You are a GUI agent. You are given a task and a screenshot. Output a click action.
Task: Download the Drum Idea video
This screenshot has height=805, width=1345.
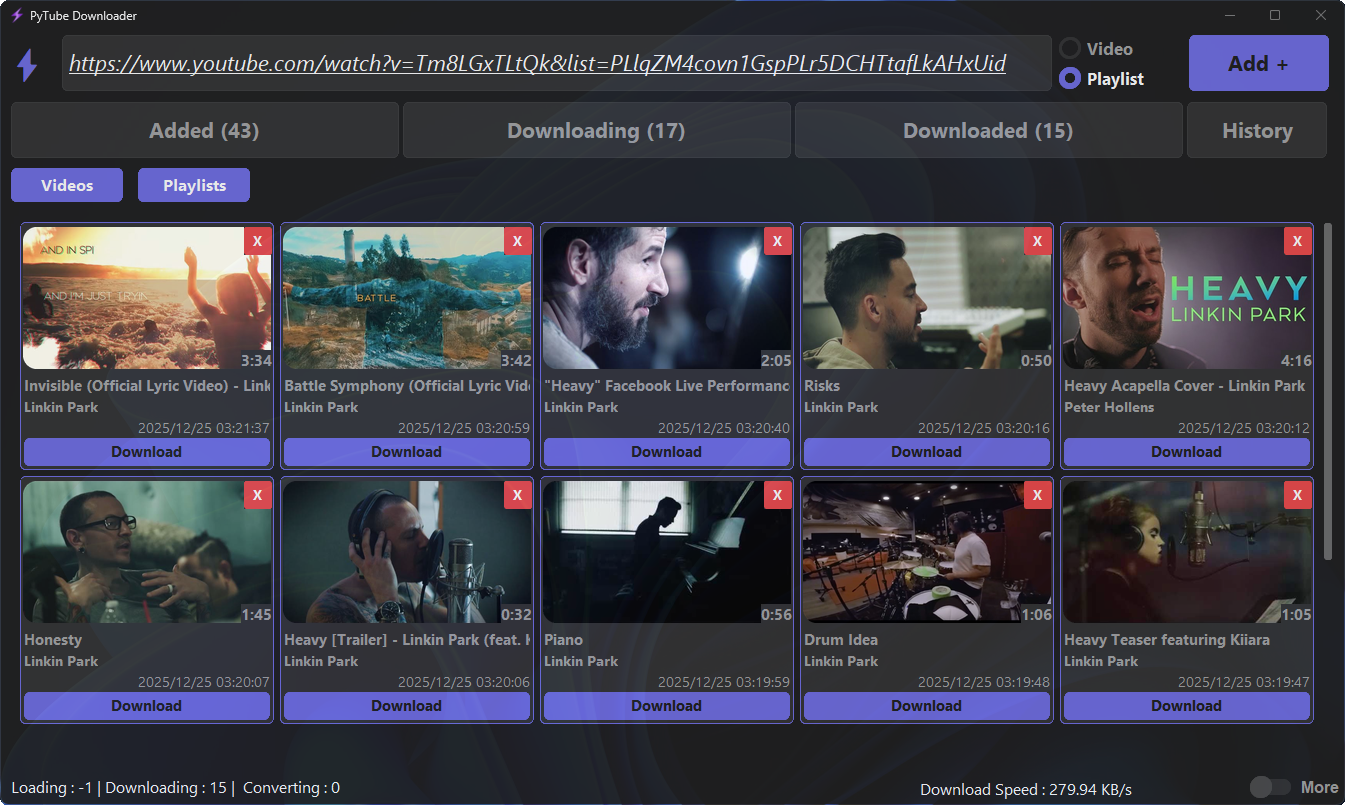tap(926, 706)
